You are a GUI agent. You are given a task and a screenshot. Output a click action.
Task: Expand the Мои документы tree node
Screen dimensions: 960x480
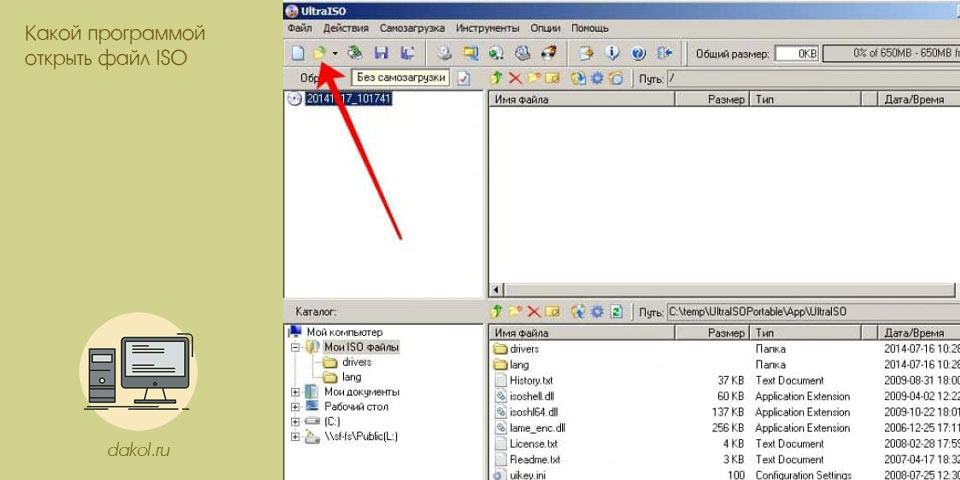[296, 392]
